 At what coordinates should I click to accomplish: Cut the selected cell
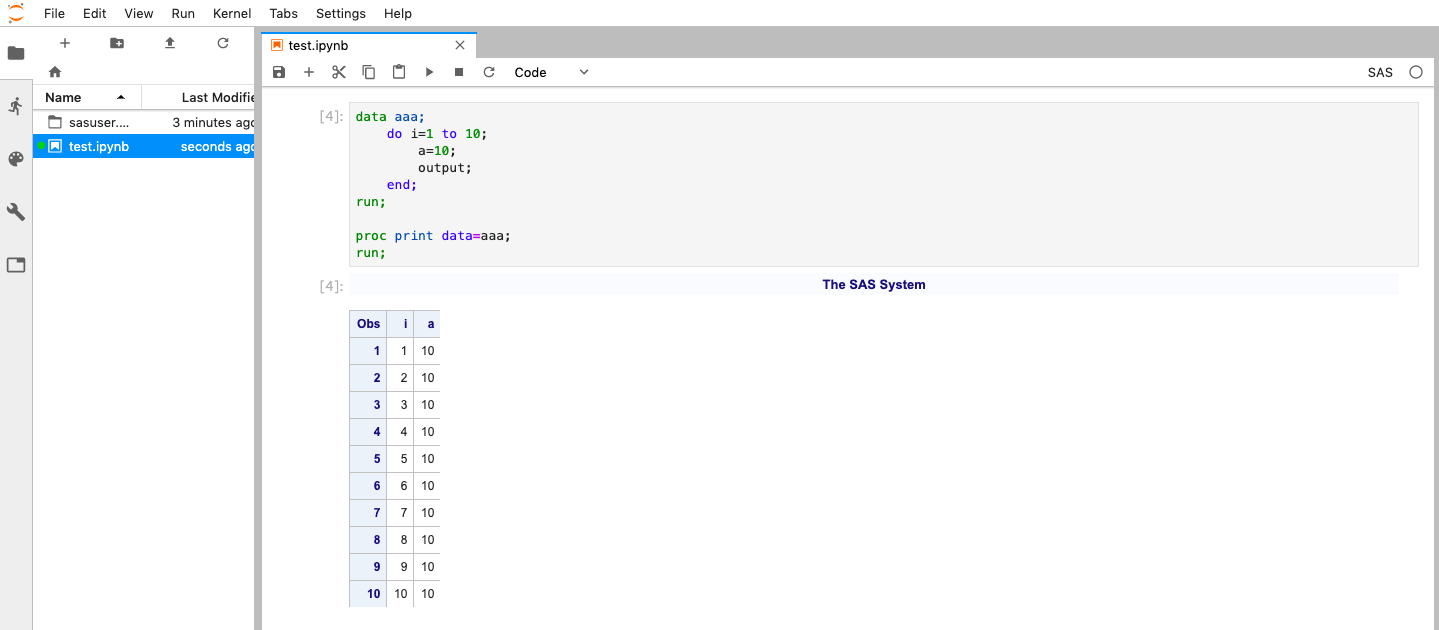coord(339,72)
